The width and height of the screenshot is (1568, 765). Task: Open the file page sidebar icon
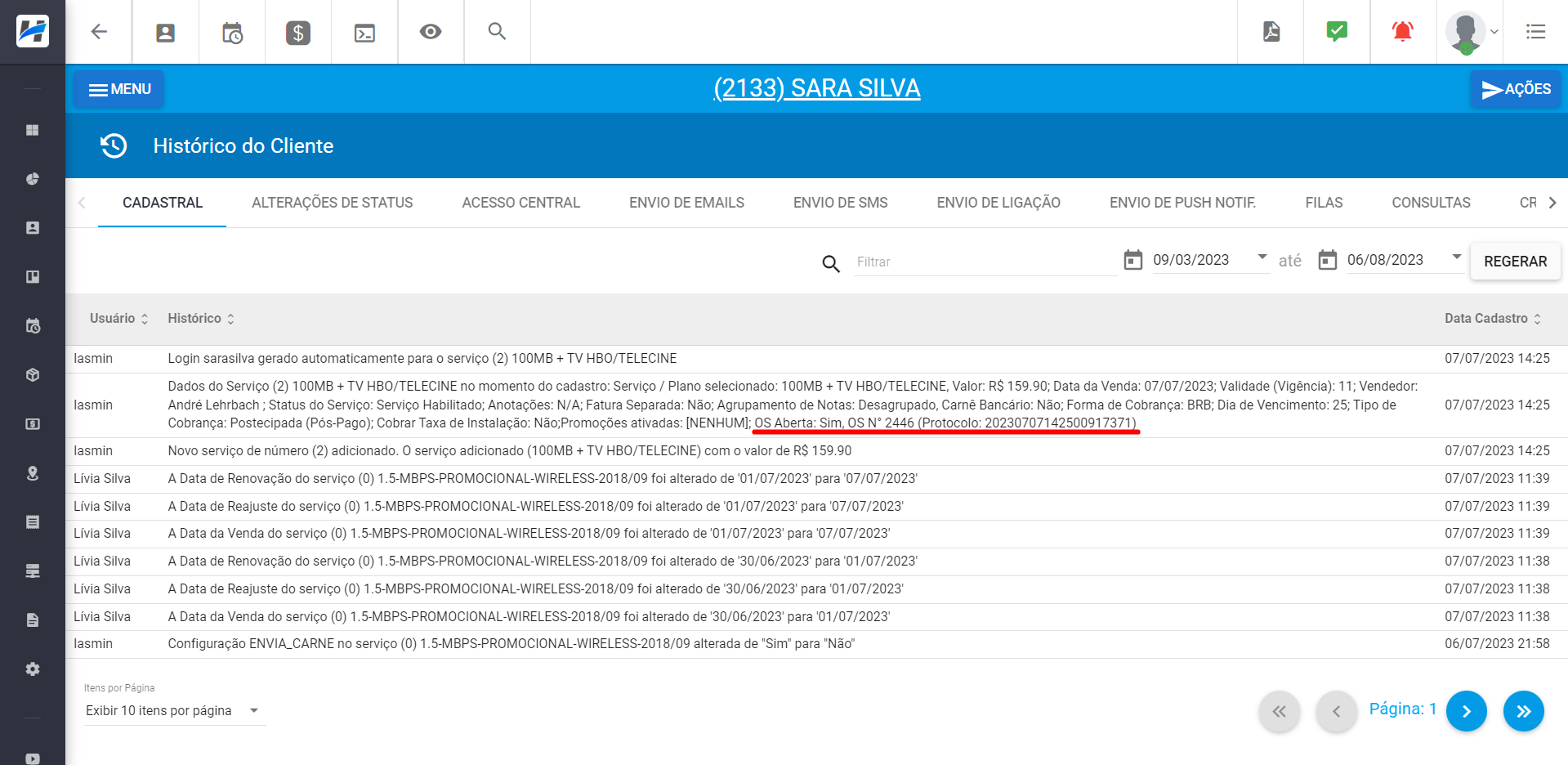tap(33, 620)
